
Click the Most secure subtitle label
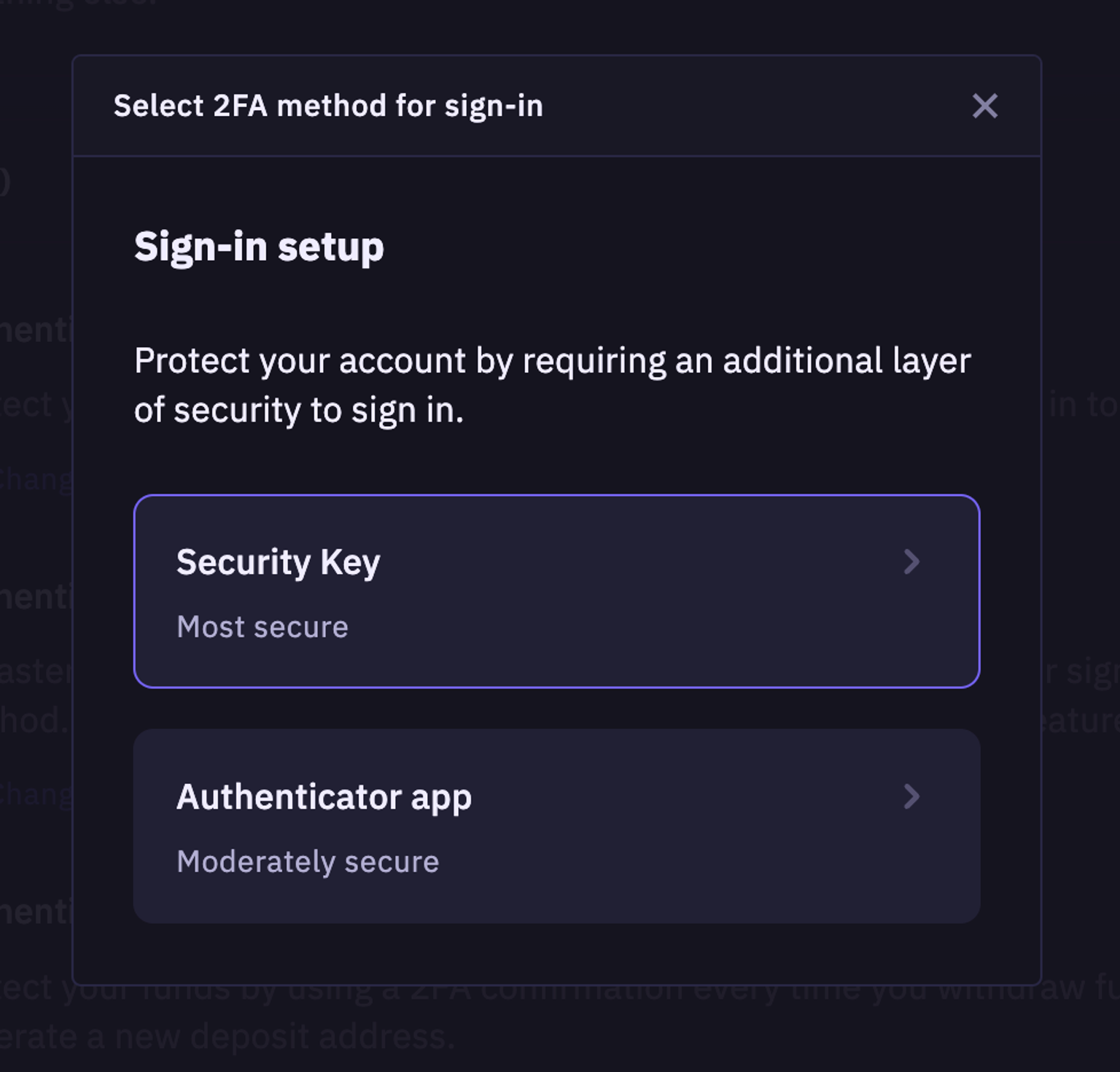[x=262, y=626]
